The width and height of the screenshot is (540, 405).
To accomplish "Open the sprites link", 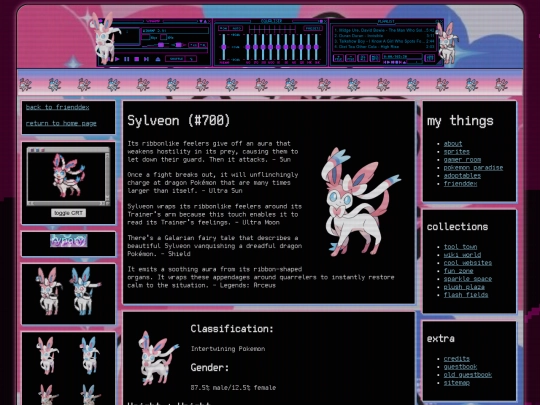I will tap(457, 152).
